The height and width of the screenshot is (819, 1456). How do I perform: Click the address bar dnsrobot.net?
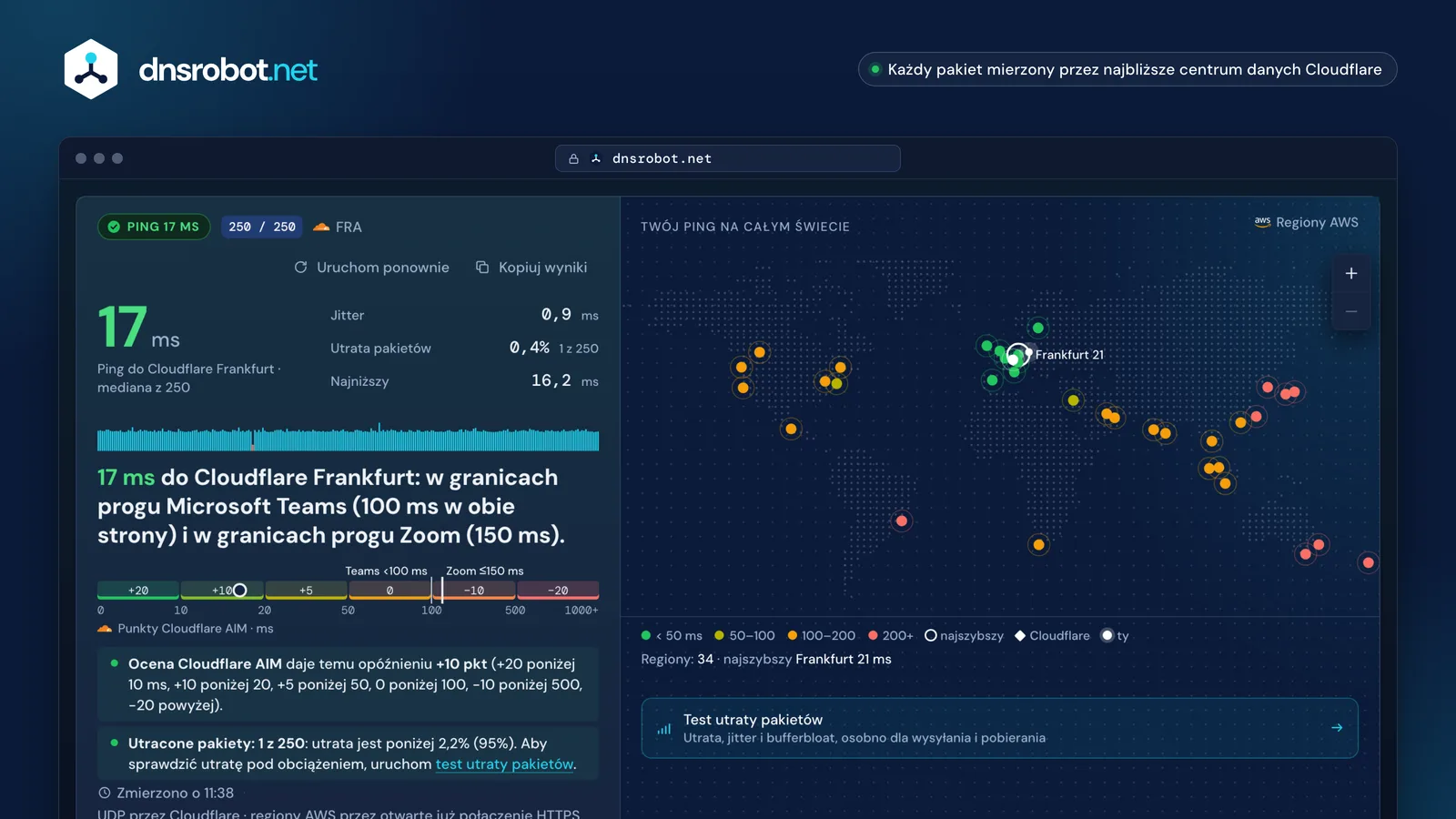click(x=728, y=158)
